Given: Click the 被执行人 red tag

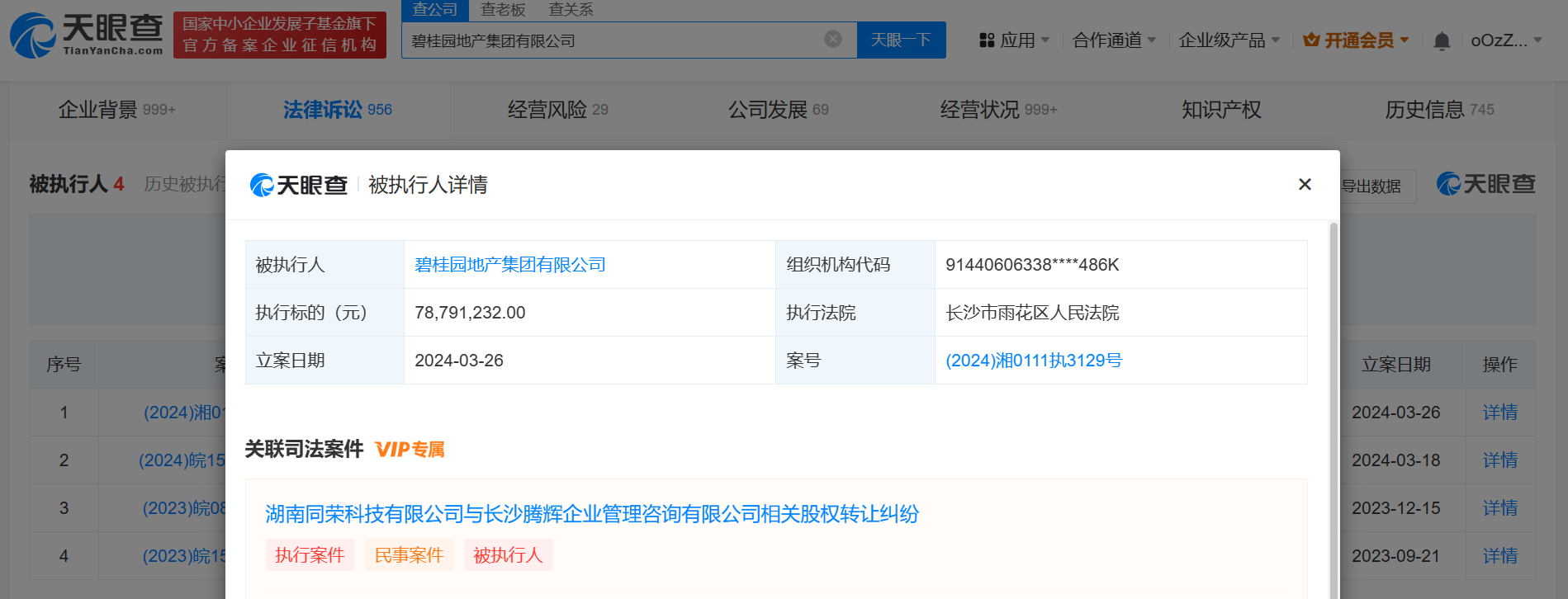Looking at the screenshot, I should click(x=508, y=555).
